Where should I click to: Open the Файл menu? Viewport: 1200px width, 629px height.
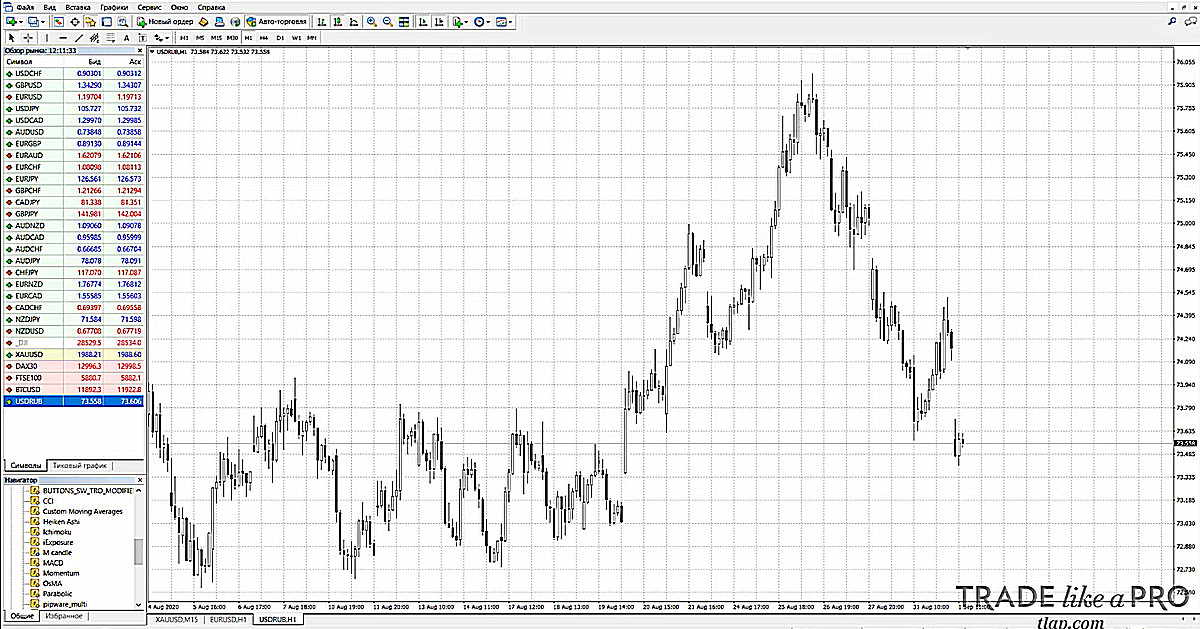pos(25,6)
